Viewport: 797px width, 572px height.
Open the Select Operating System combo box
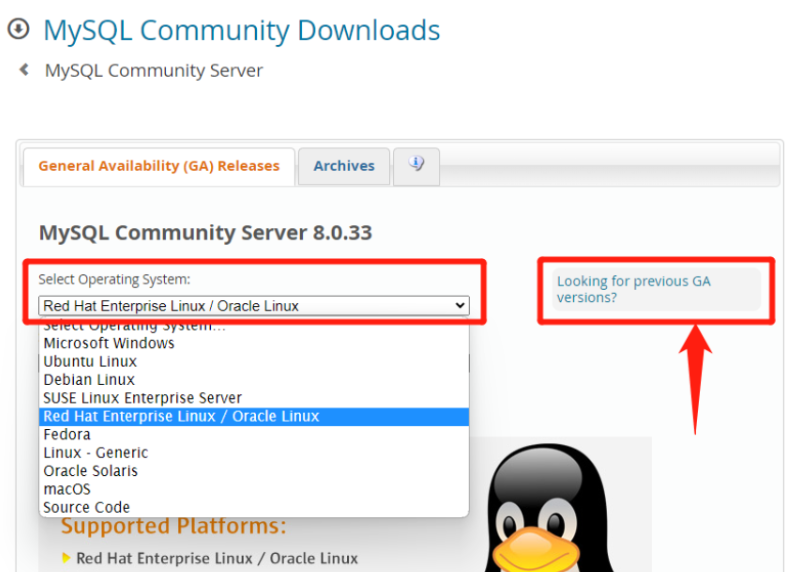click(254, 306)
